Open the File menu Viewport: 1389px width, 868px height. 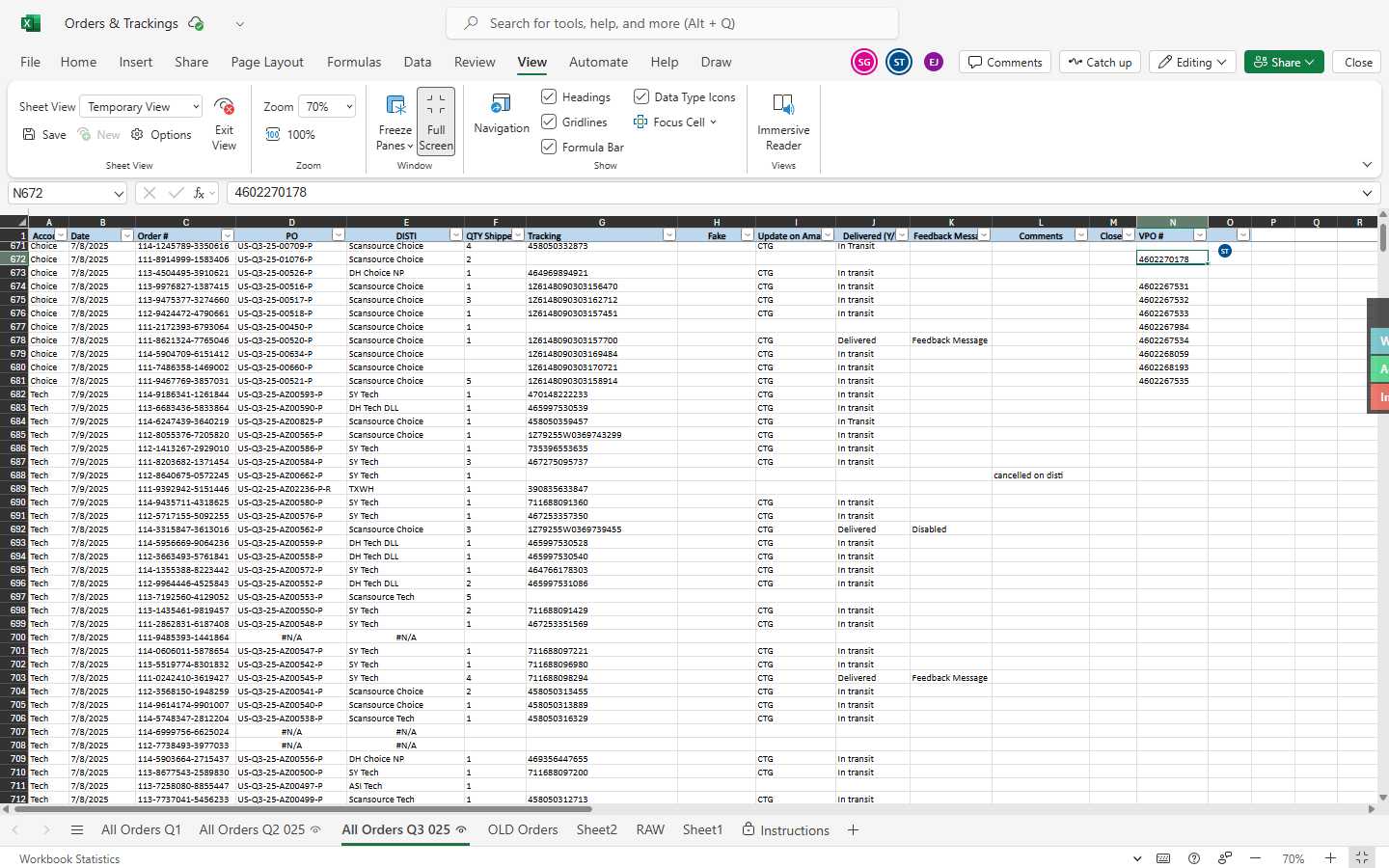point(31,62)
